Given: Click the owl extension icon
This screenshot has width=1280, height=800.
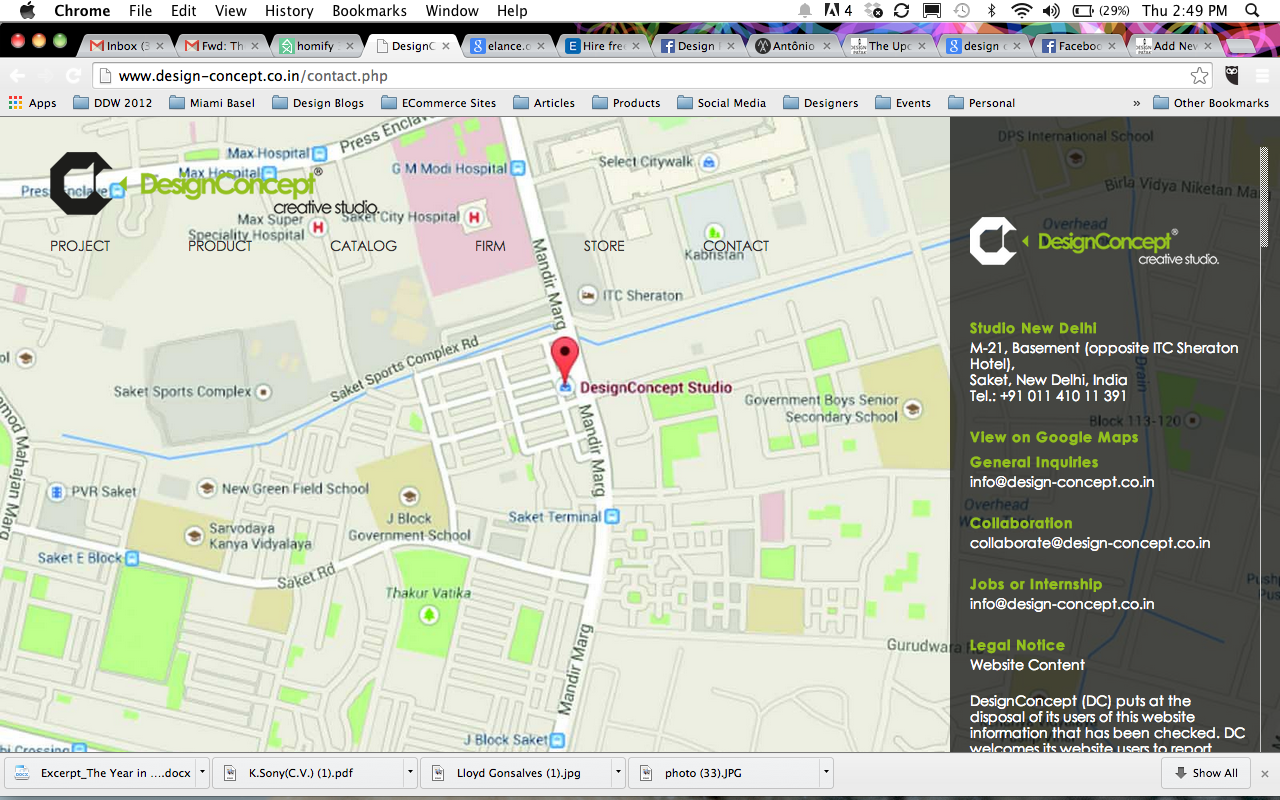Looking at the screenshot, I should coord(1232,76).
